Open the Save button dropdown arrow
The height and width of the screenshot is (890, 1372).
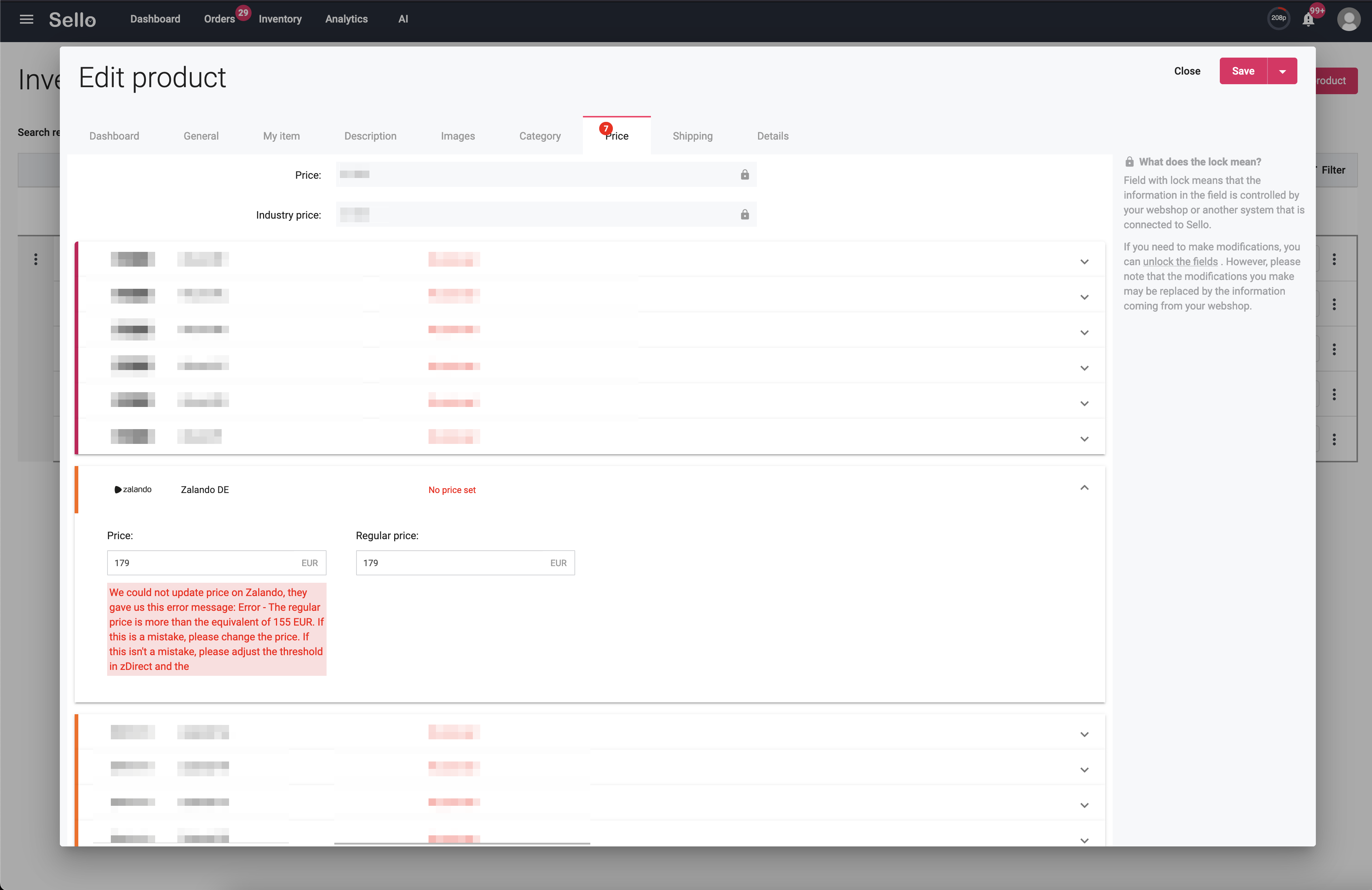click(x=1282, y=71)
